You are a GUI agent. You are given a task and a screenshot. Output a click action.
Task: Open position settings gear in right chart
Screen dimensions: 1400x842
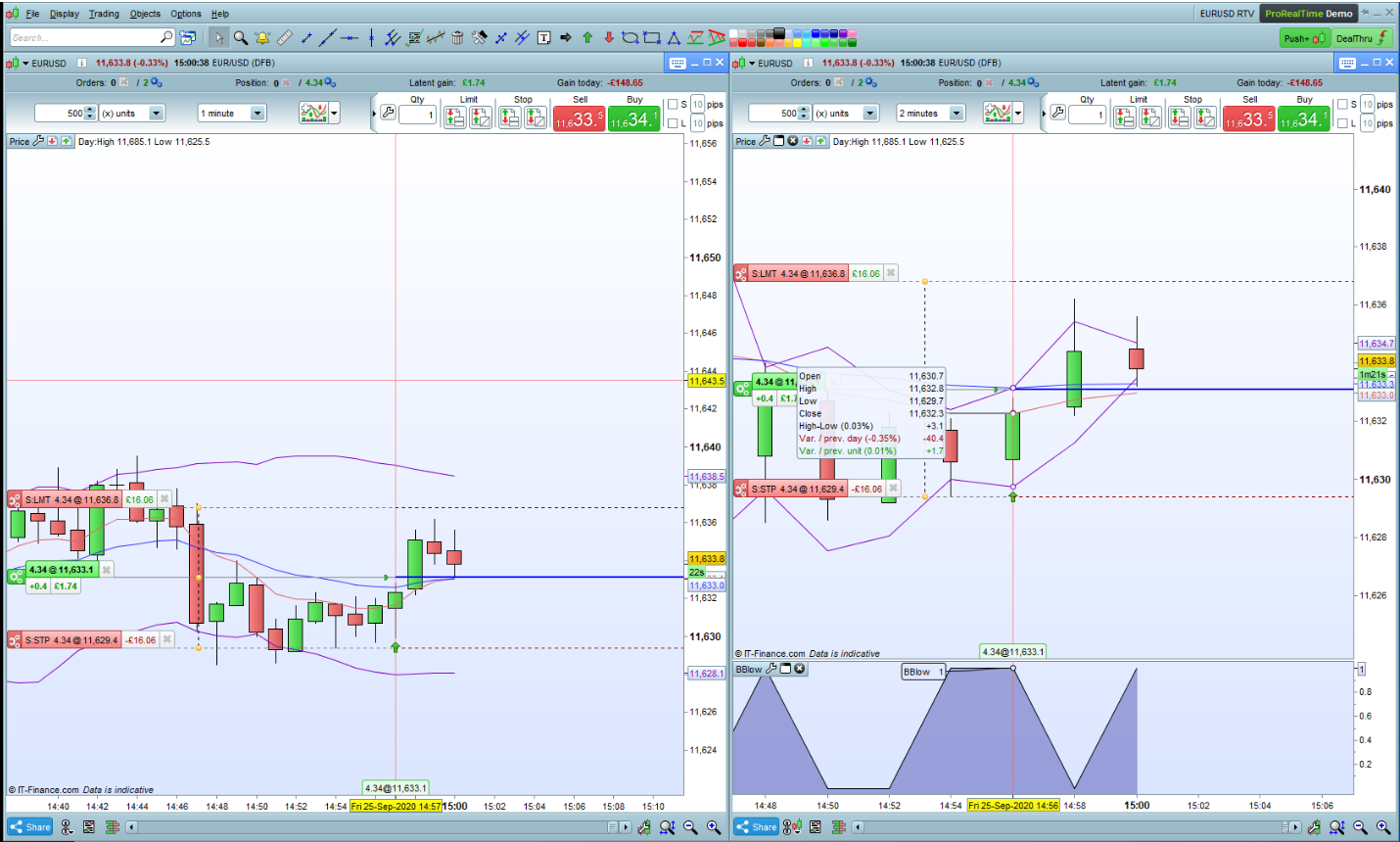tap(1033, 83)
